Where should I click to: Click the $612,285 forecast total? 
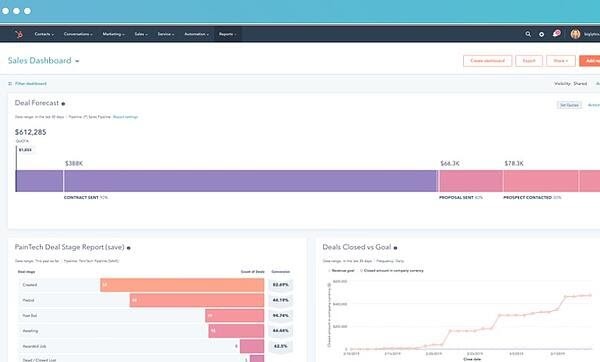click(31, 132)
